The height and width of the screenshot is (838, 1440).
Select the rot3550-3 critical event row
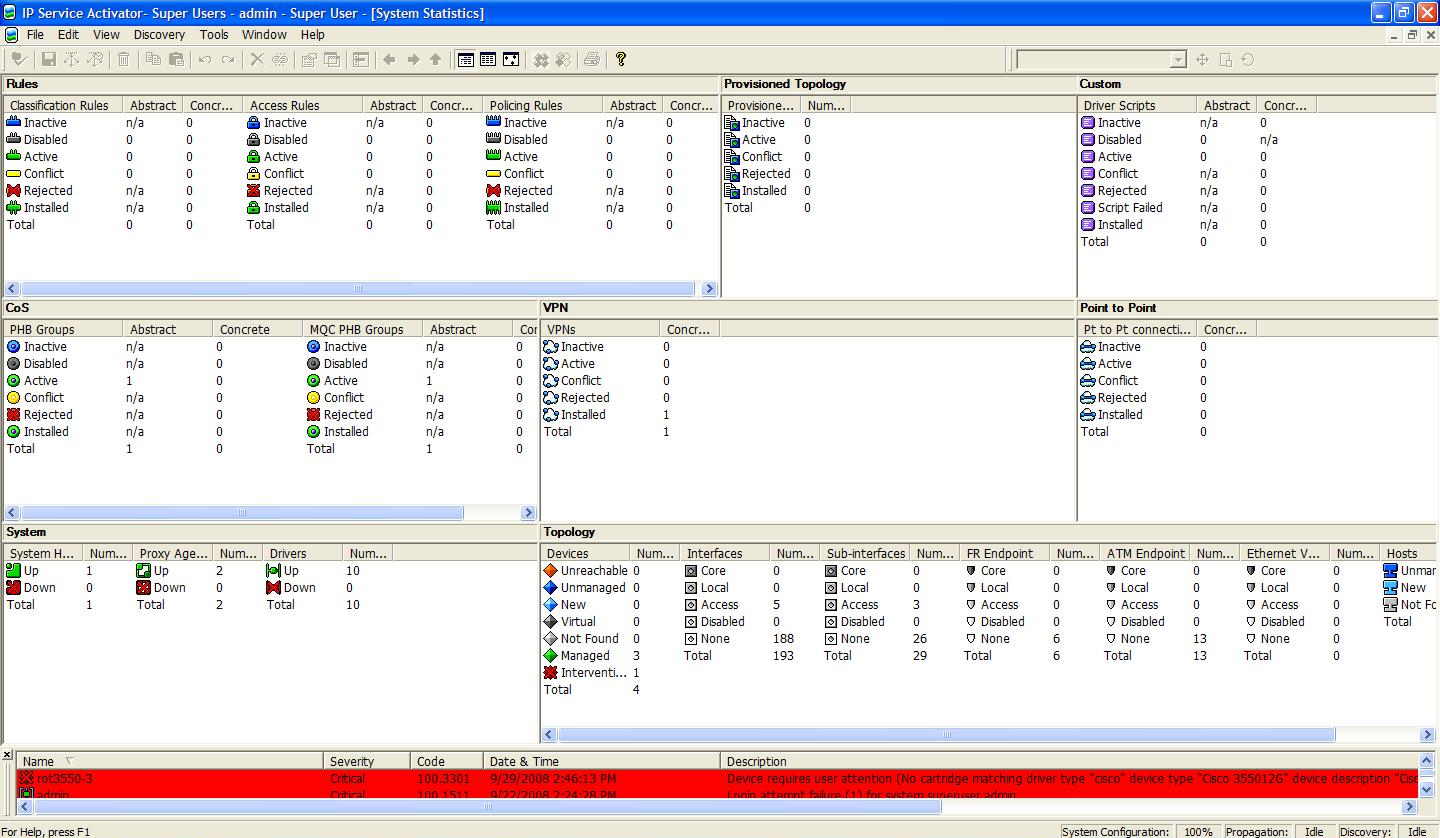(718, 778)
